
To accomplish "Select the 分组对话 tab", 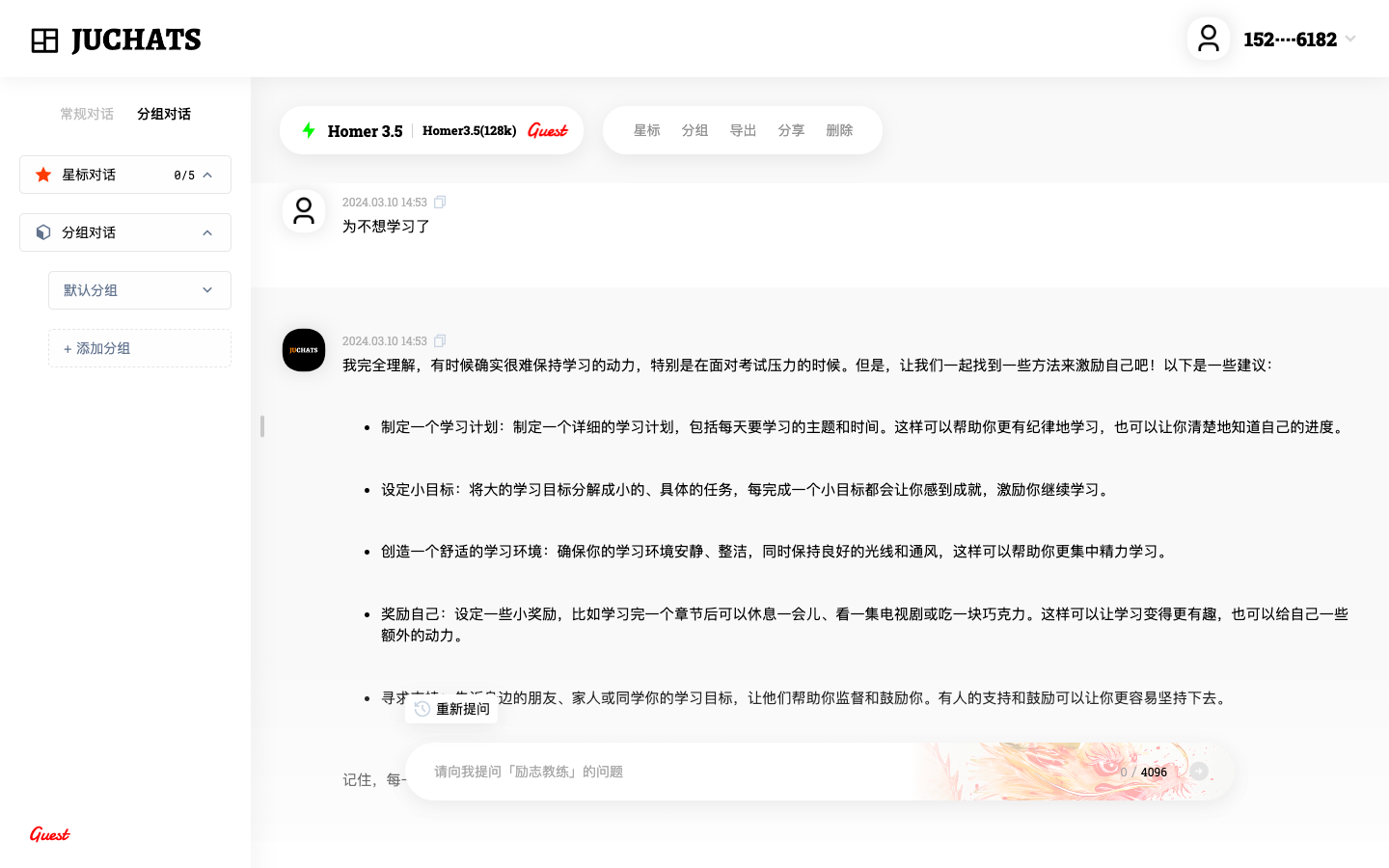I will (x=164, y=114).
